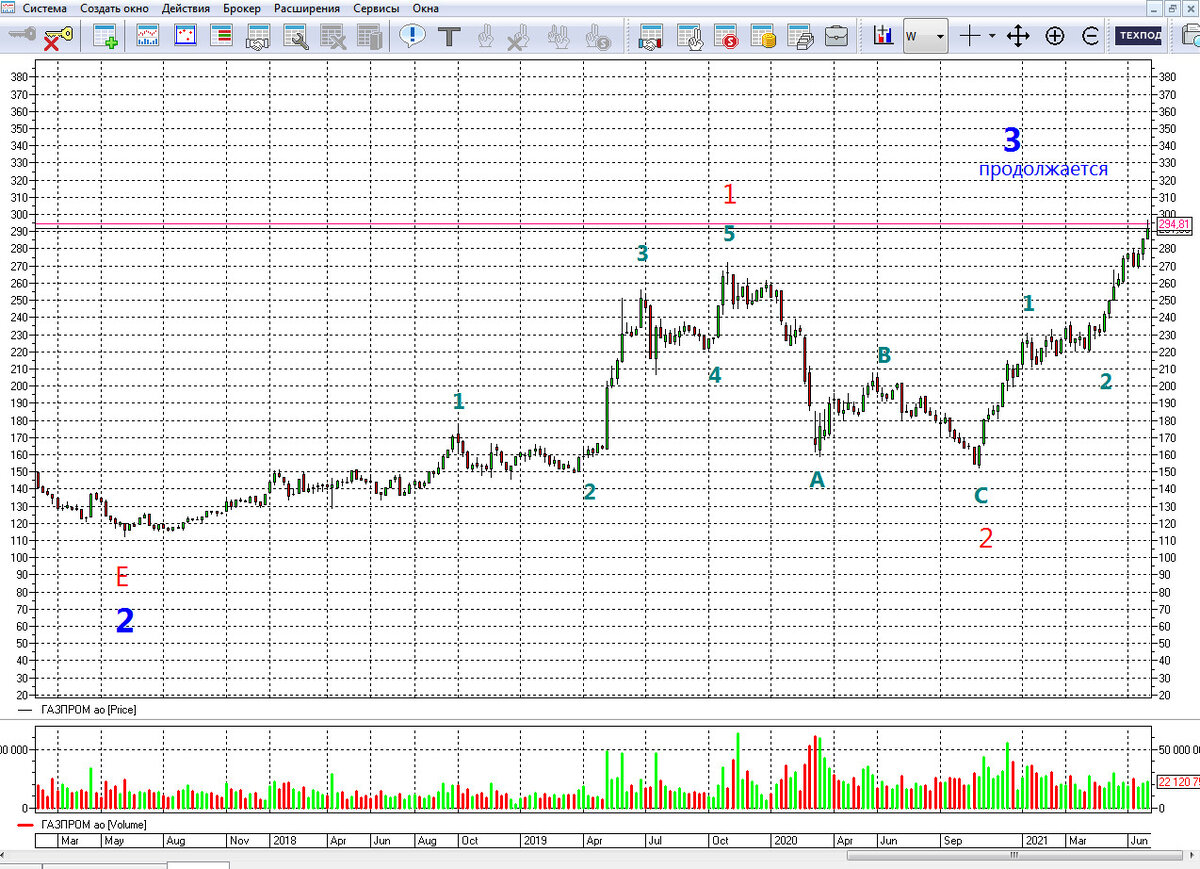Select the crosshair cursor tool
Viewport: 1200px width, 869px height.
coord(970,37)
